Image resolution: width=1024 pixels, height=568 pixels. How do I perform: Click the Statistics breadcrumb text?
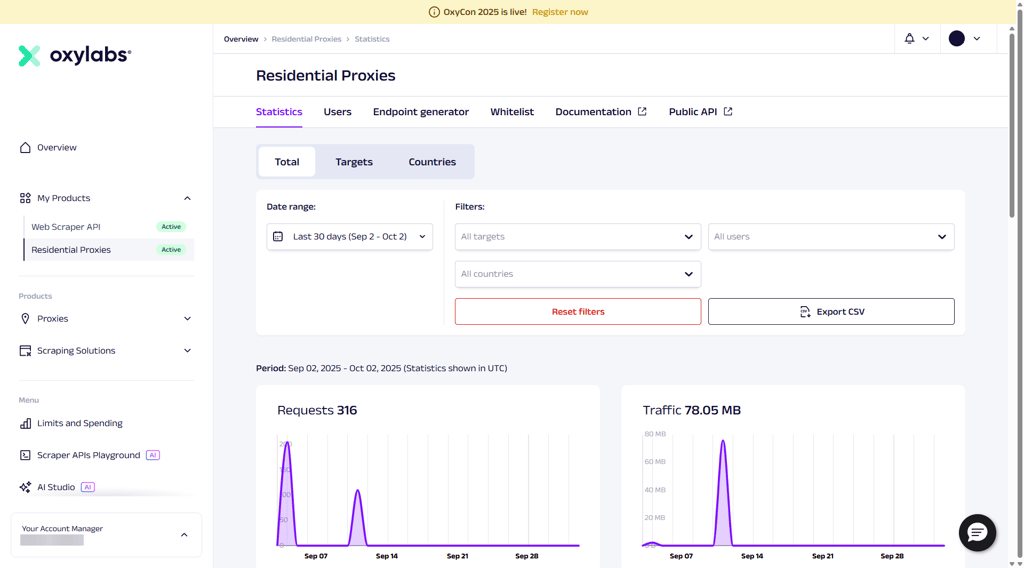pos(372,39)
